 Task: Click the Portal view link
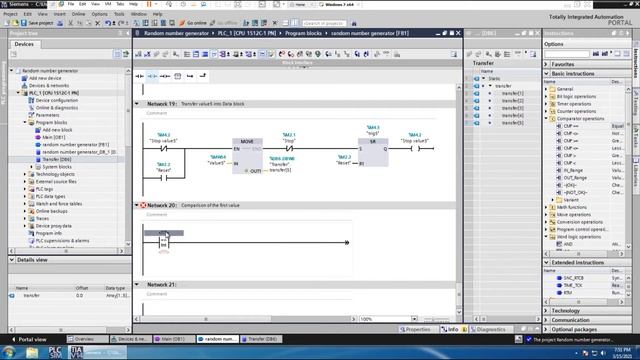coord(29,339)
